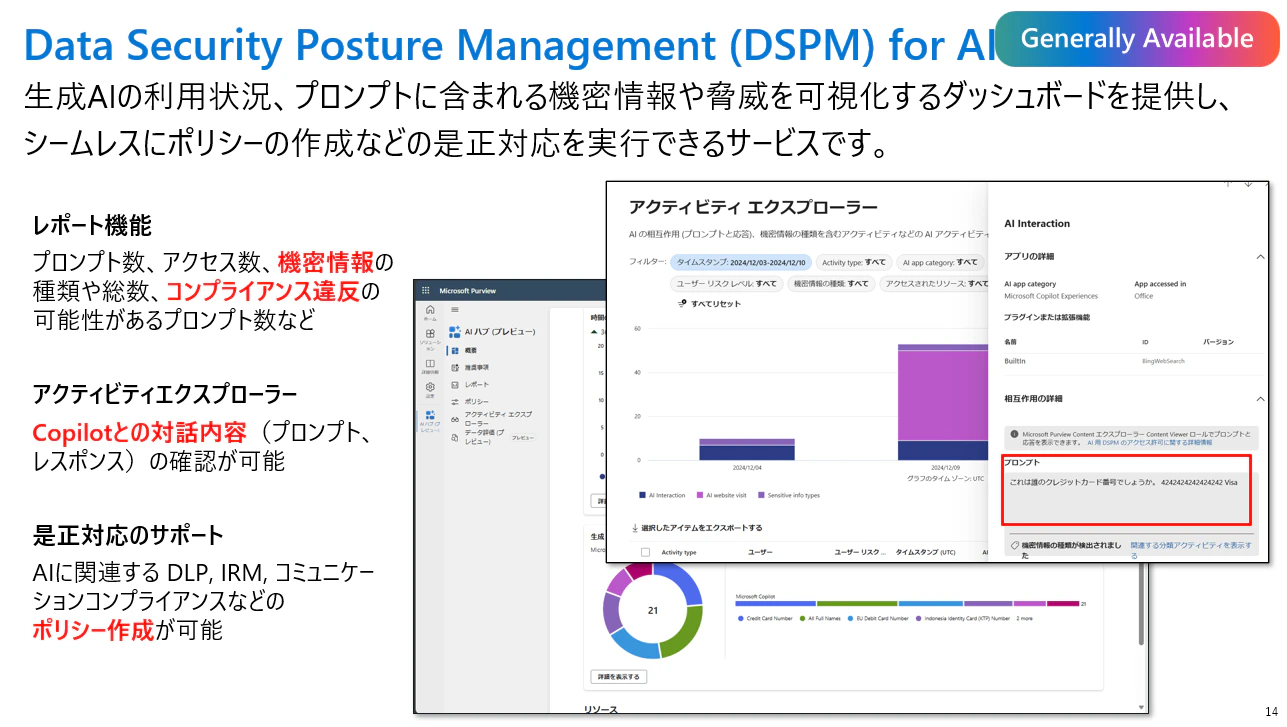Collapse the 相互作用の詳細 section
This screenshot has height=727, width=1287.
coord(1259,398)
